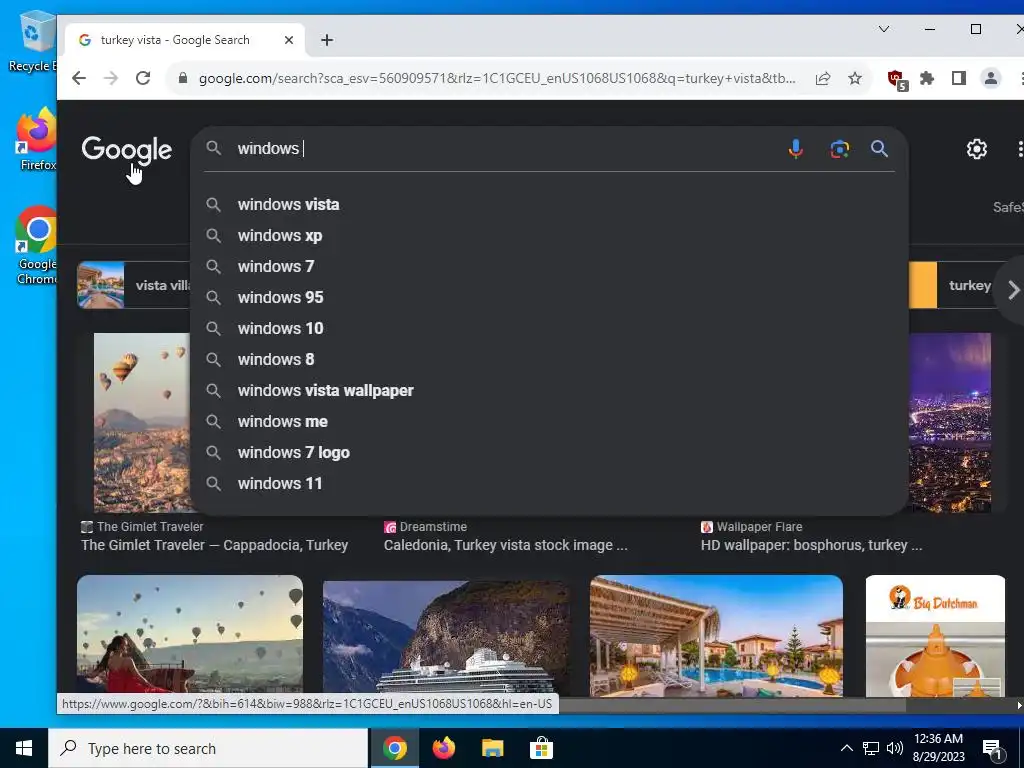Image resolution: width=1024 pixels, height=768 pixels.
Task: Open Caledonia Turkey vista stock image result
Action: click(505, 545)
